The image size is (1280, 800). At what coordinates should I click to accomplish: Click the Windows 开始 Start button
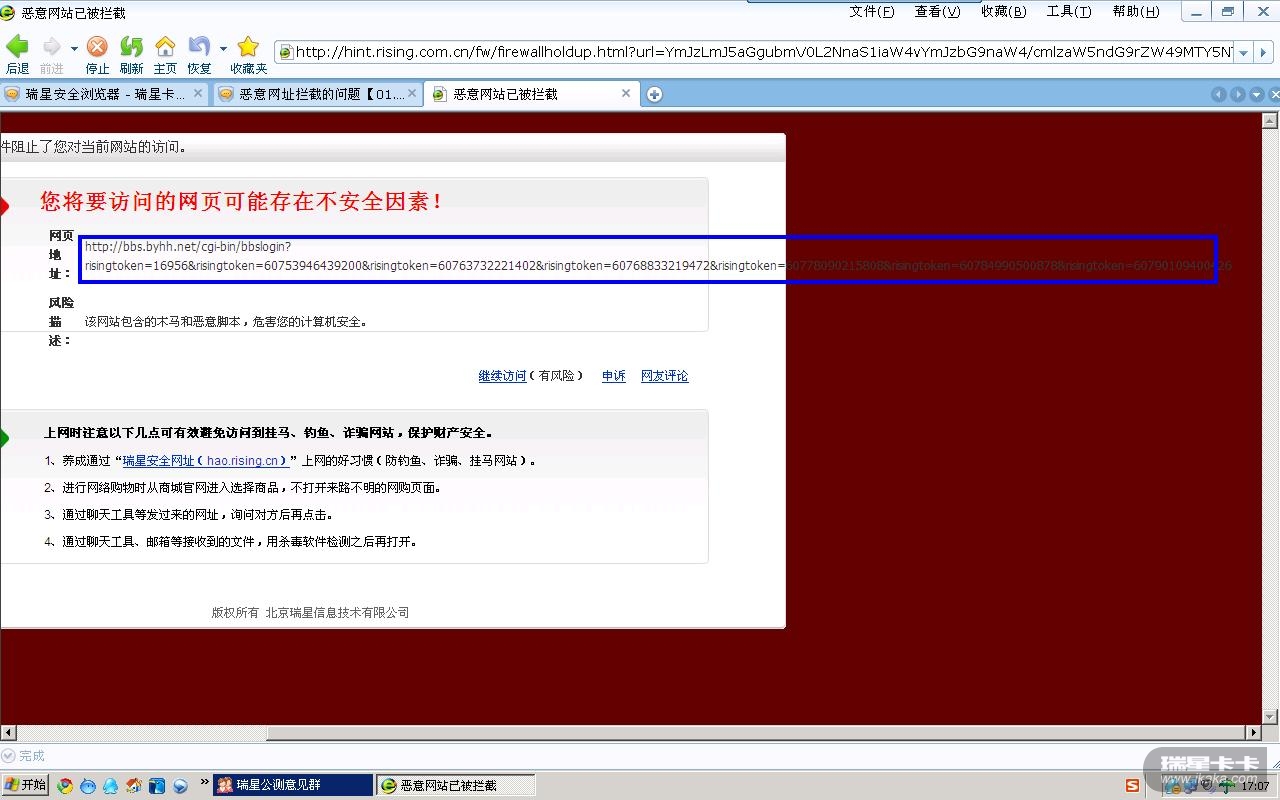tap(25, 785)
